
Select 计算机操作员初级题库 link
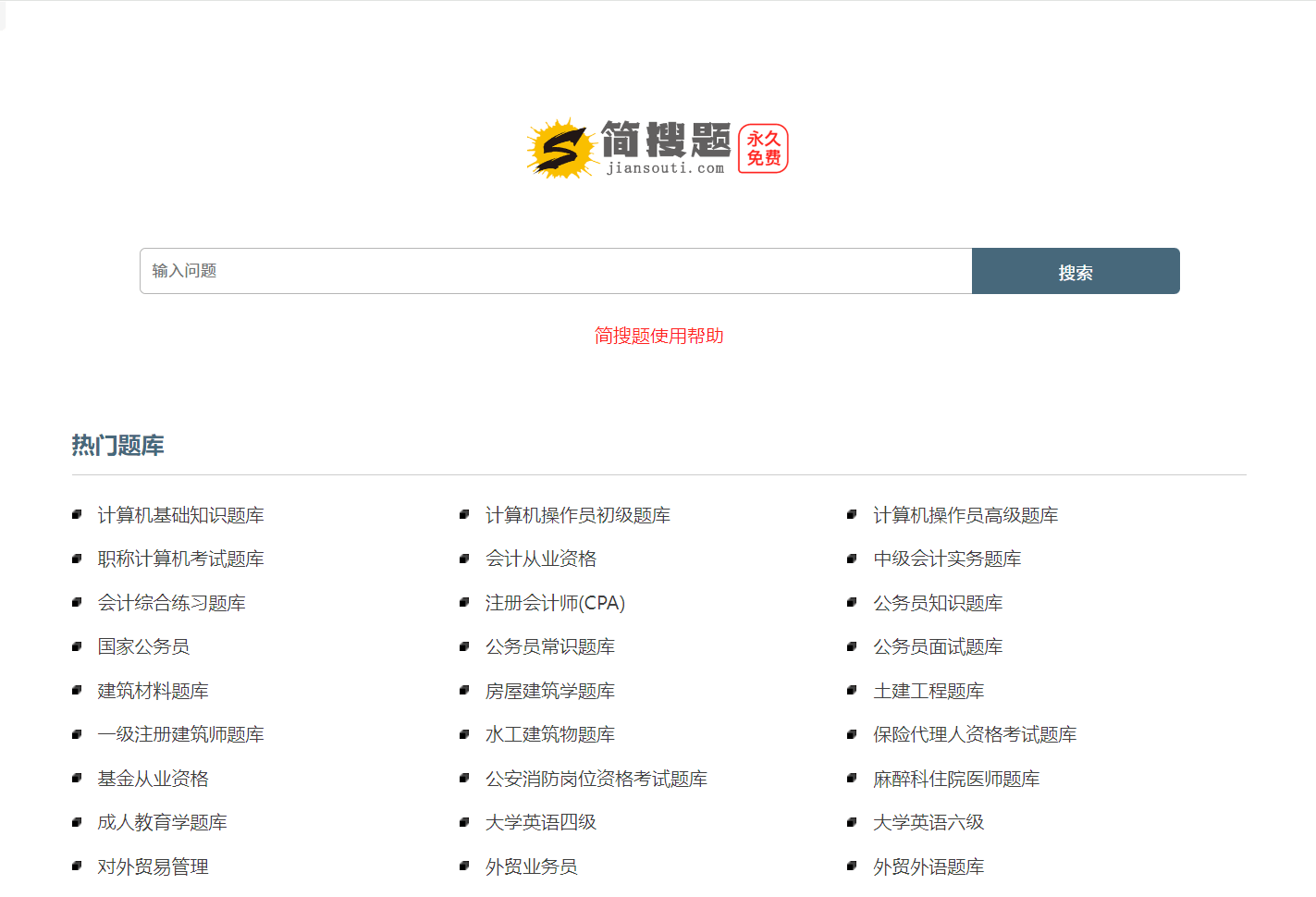coord(577,515)
